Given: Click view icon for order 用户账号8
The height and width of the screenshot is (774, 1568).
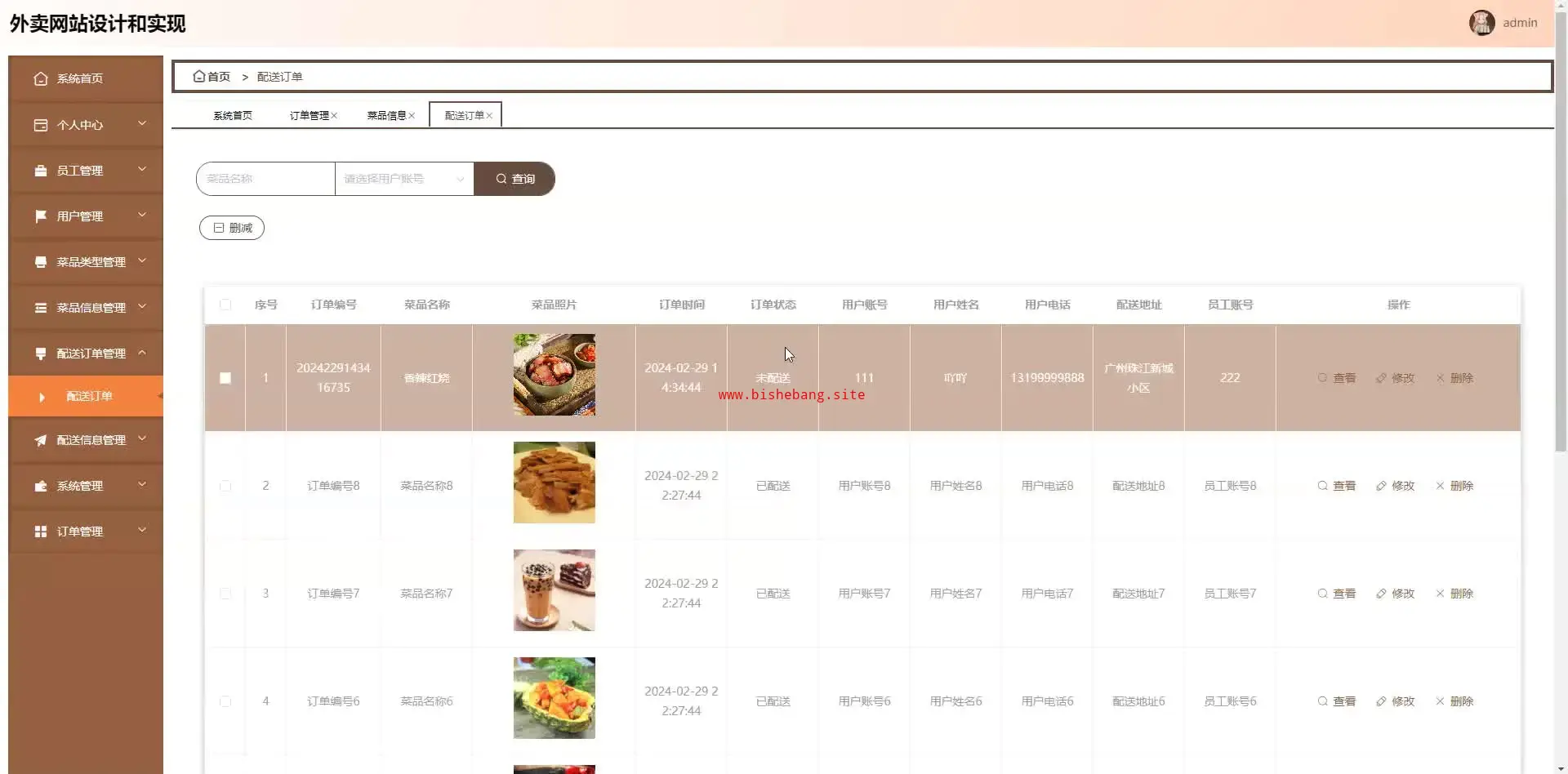Looking at the screenshot, I should click(1322, 486).
